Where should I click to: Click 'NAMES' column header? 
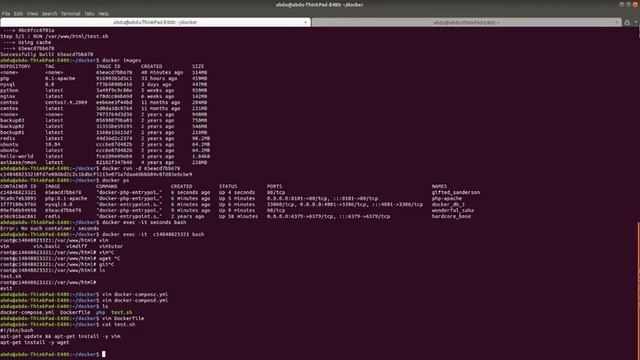point(440,187)
